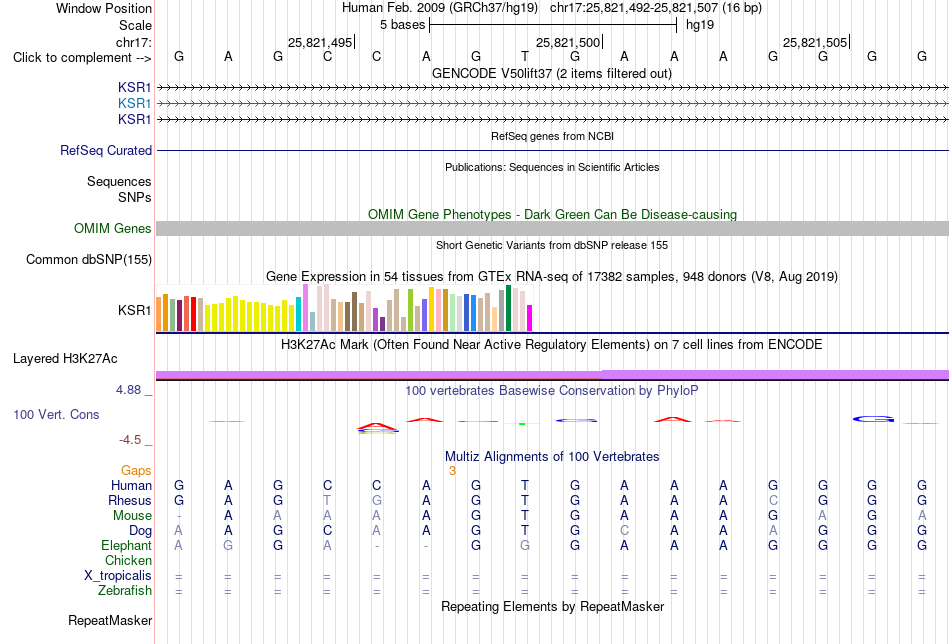Click the chr17:25,821,492-25,821,507 position text
The height and width of the screenshot is (644, 950).
pyautogui.click(x=634, y=8)
